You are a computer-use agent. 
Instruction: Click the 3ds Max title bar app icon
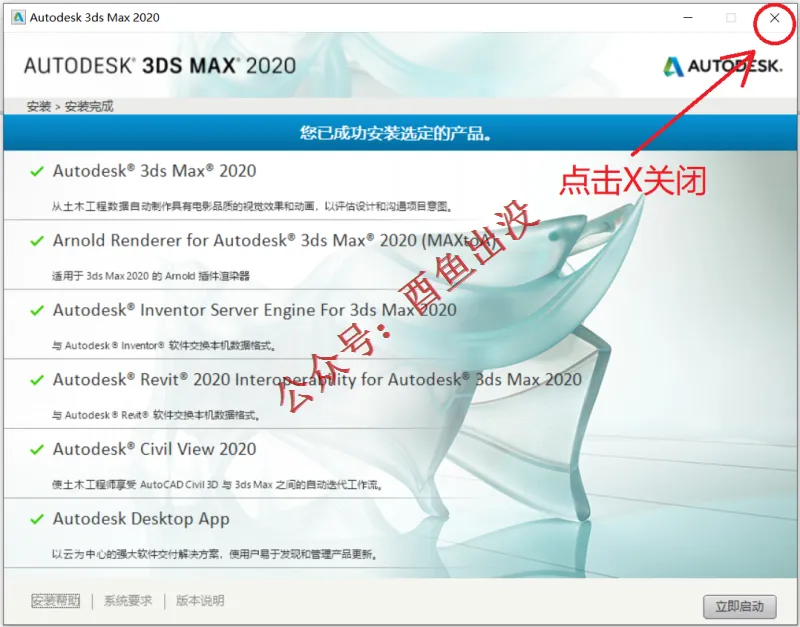pos(18,17)
